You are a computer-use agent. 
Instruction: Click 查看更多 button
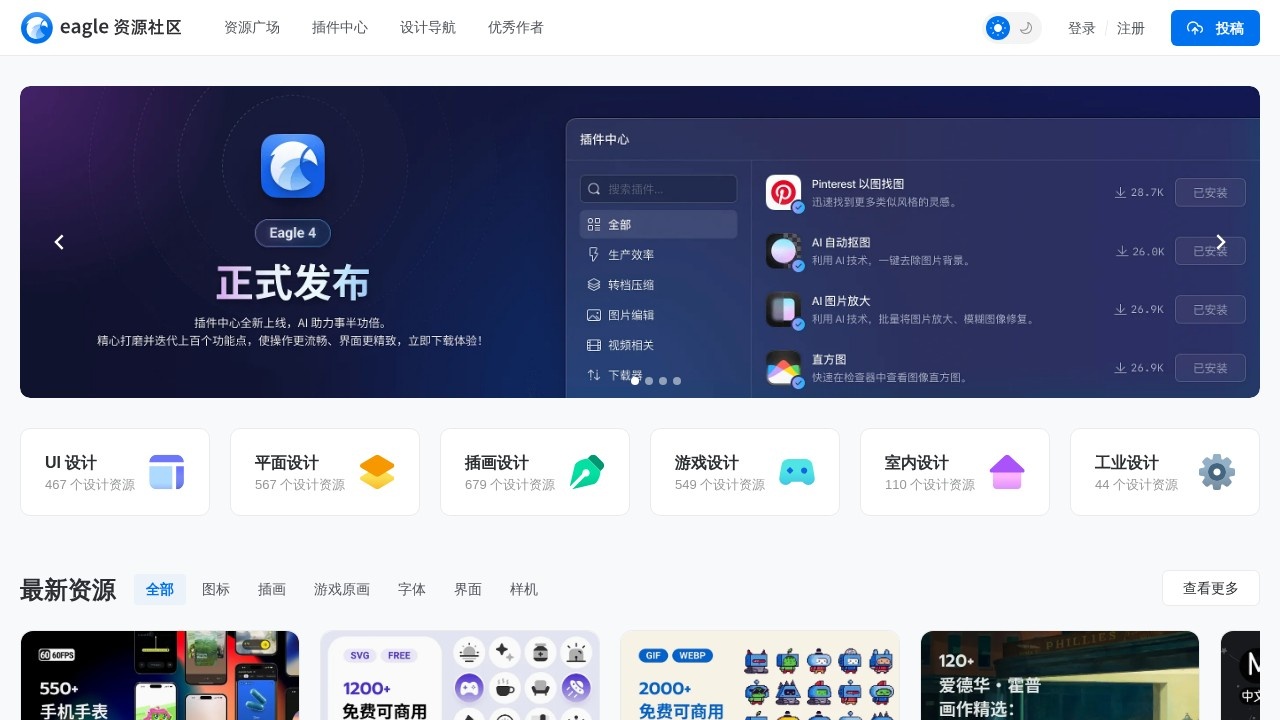[1211, 588]
